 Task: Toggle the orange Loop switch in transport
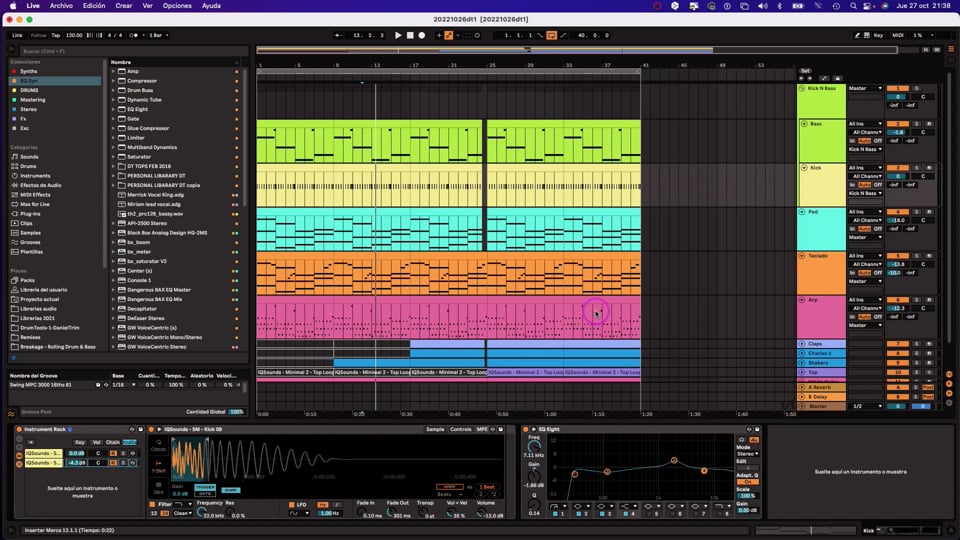552,36
